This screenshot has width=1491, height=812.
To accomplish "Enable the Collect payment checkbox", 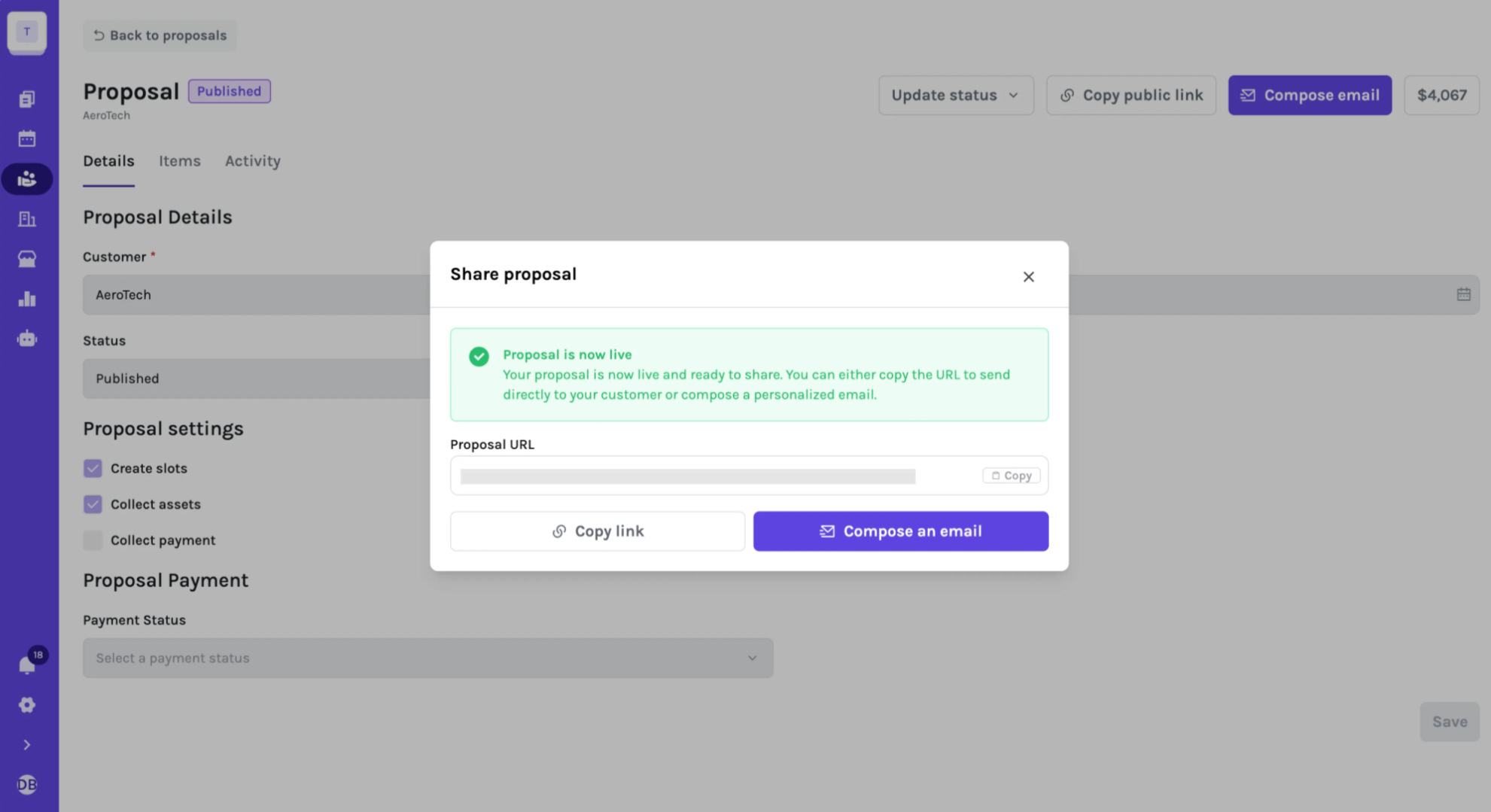I will pyautogui.click(x=93, y=540).
